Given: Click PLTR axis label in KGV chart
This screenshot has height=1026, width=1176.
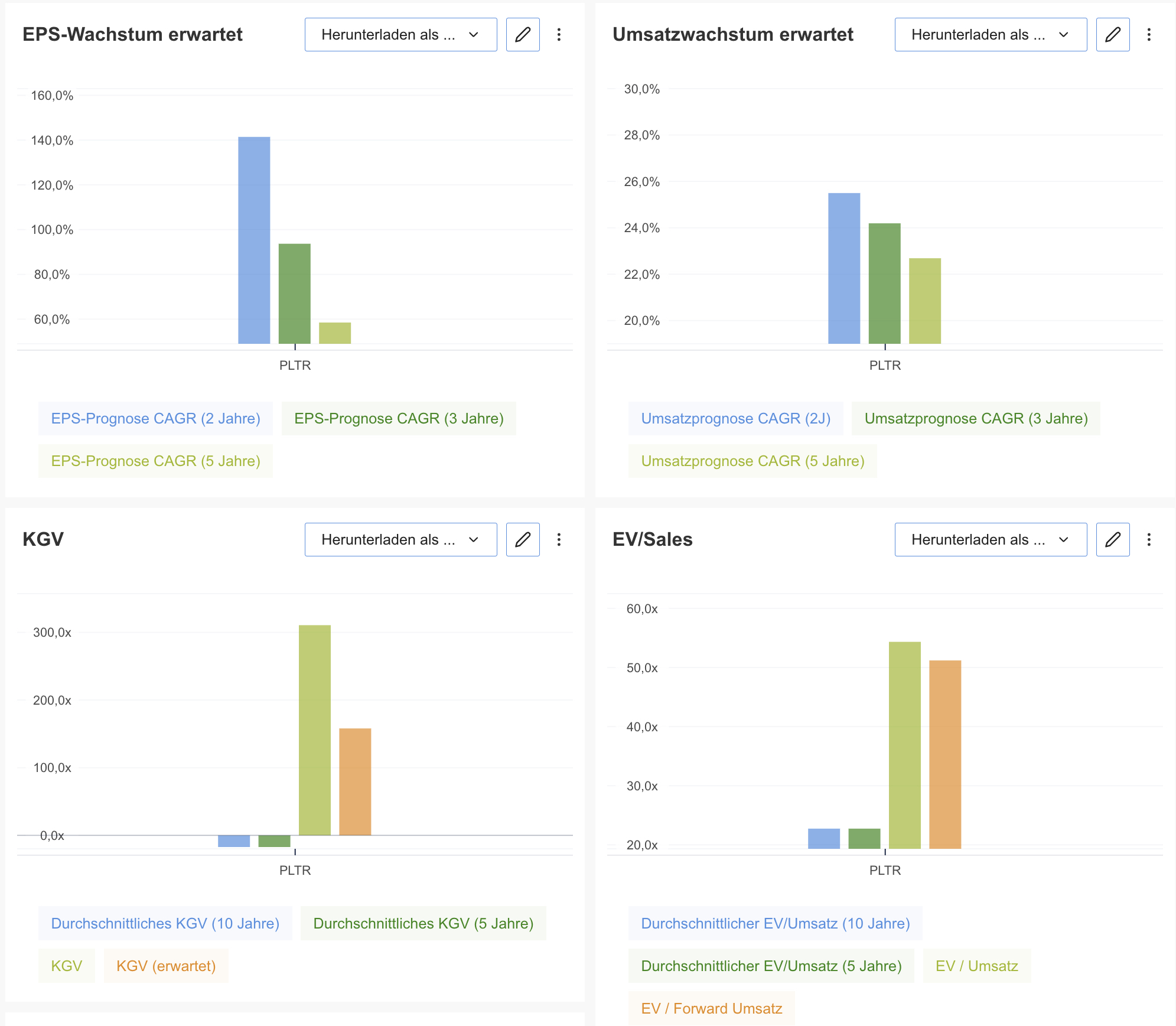Looking at the screenshot, I should (295, 870).
